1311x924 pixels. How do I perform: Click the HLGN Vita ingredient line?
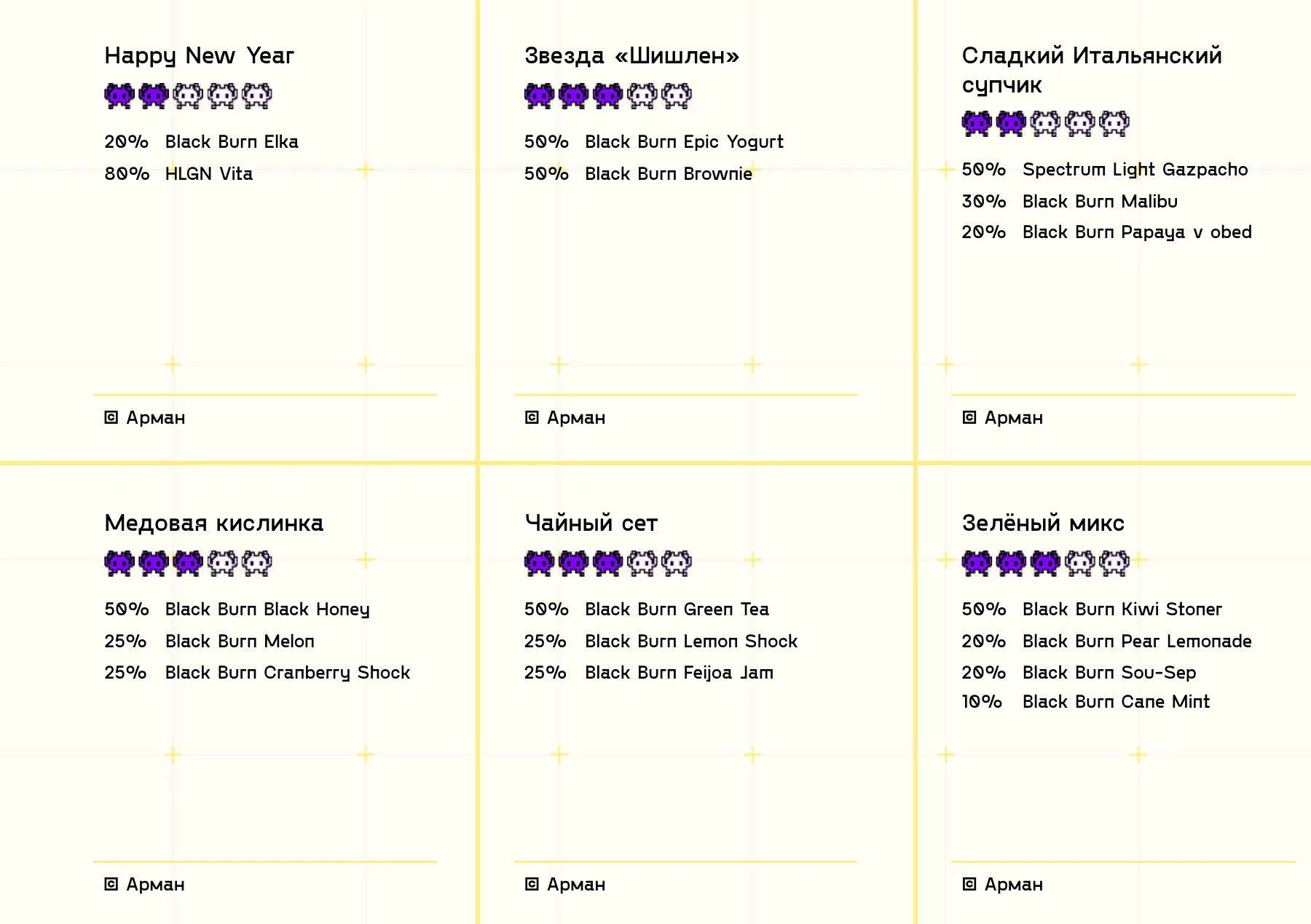(x=178, y=174)
